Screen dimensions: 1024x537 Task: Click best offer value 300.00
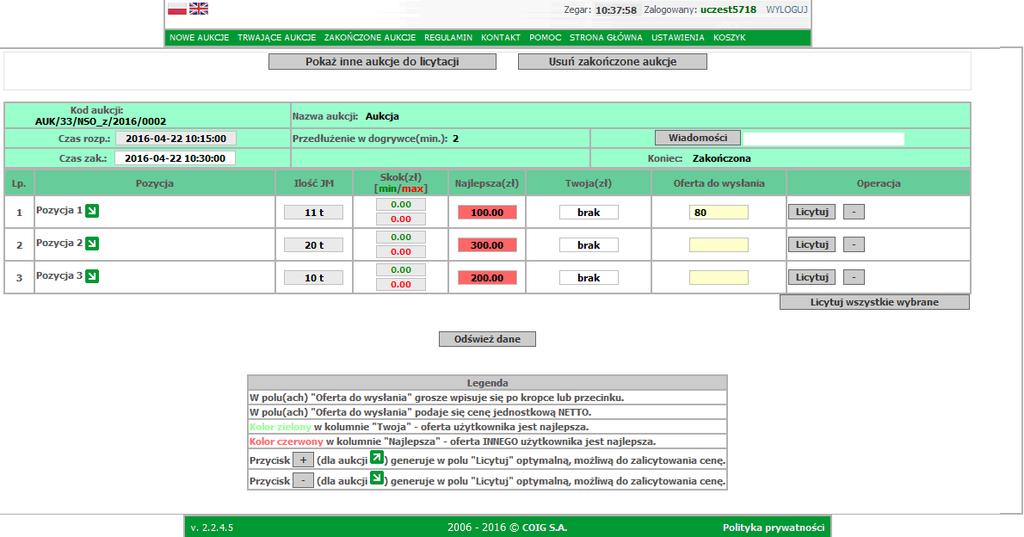click(487, 245)
